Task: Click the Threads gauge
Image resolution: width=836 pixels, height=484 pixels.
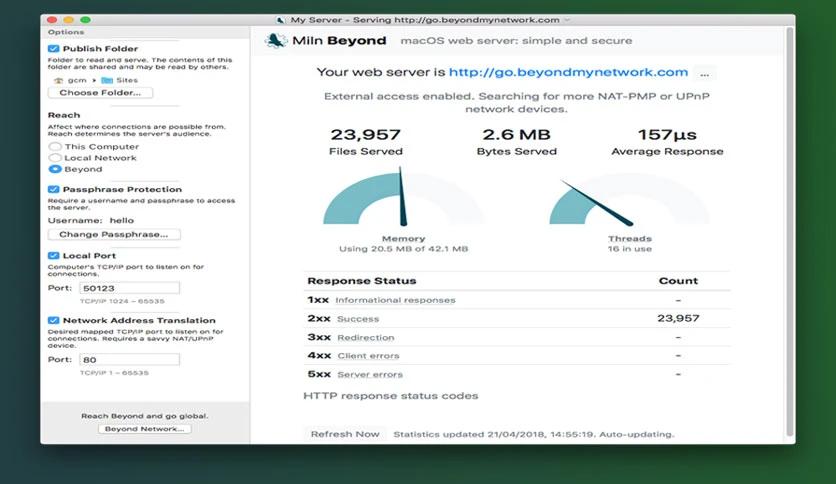Action: coord(630,199)
